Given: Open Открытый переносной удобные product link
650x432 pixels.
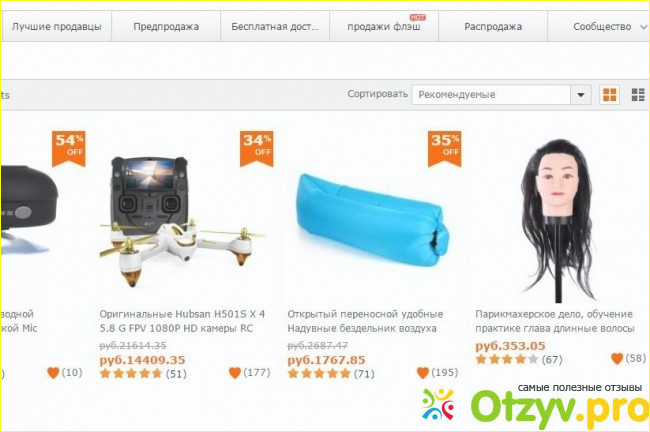Looking at the screenshot, I should (365, 321).
